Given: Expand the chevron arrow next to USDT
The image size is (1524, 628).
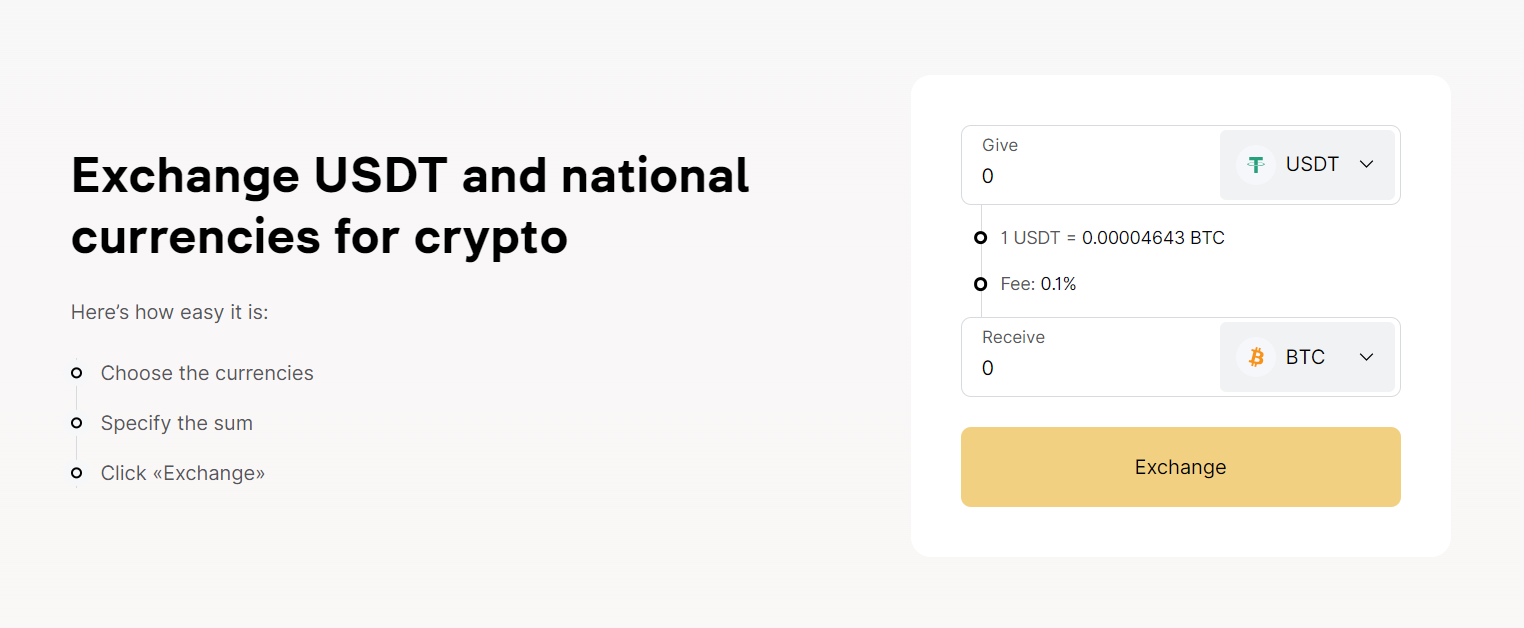Looking at the screenshot, I should click(x=1367, y=165).
